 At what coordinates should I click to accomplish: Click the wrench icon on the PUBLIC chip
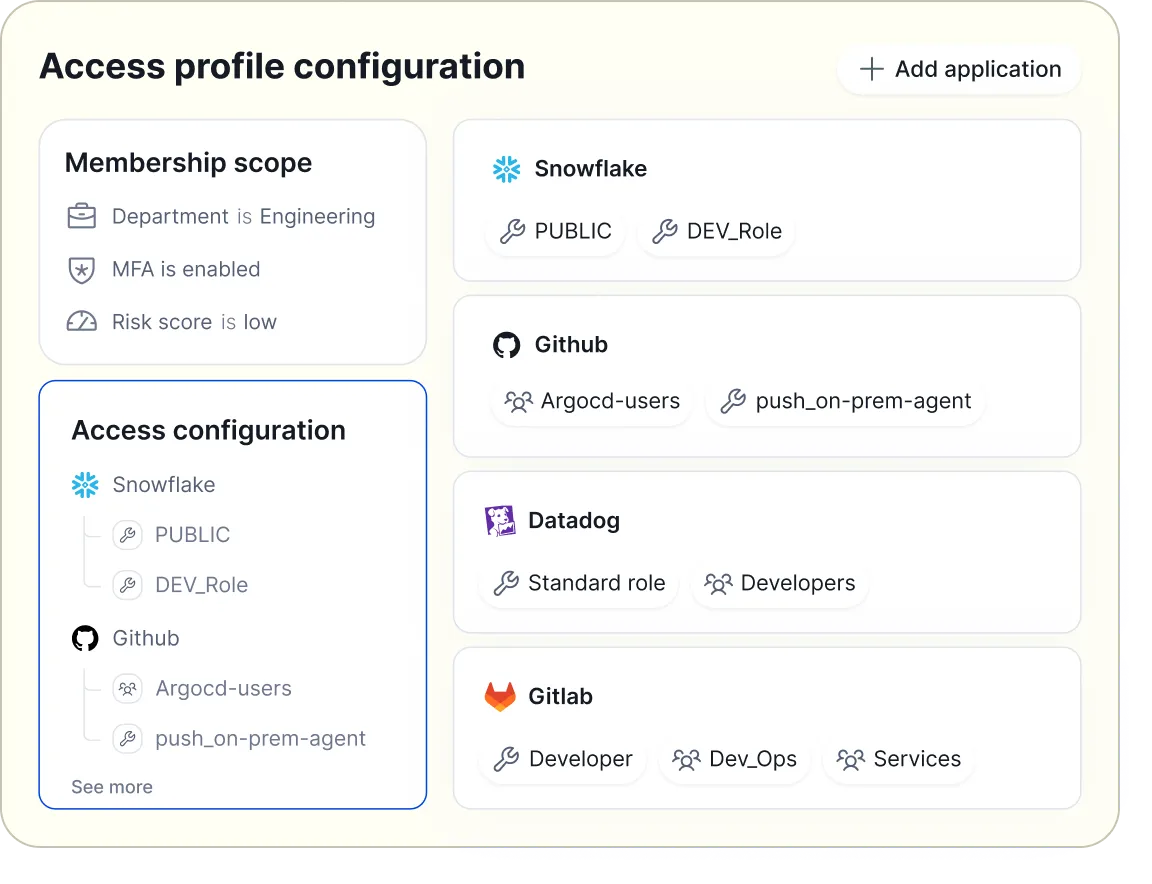(512, 231)
